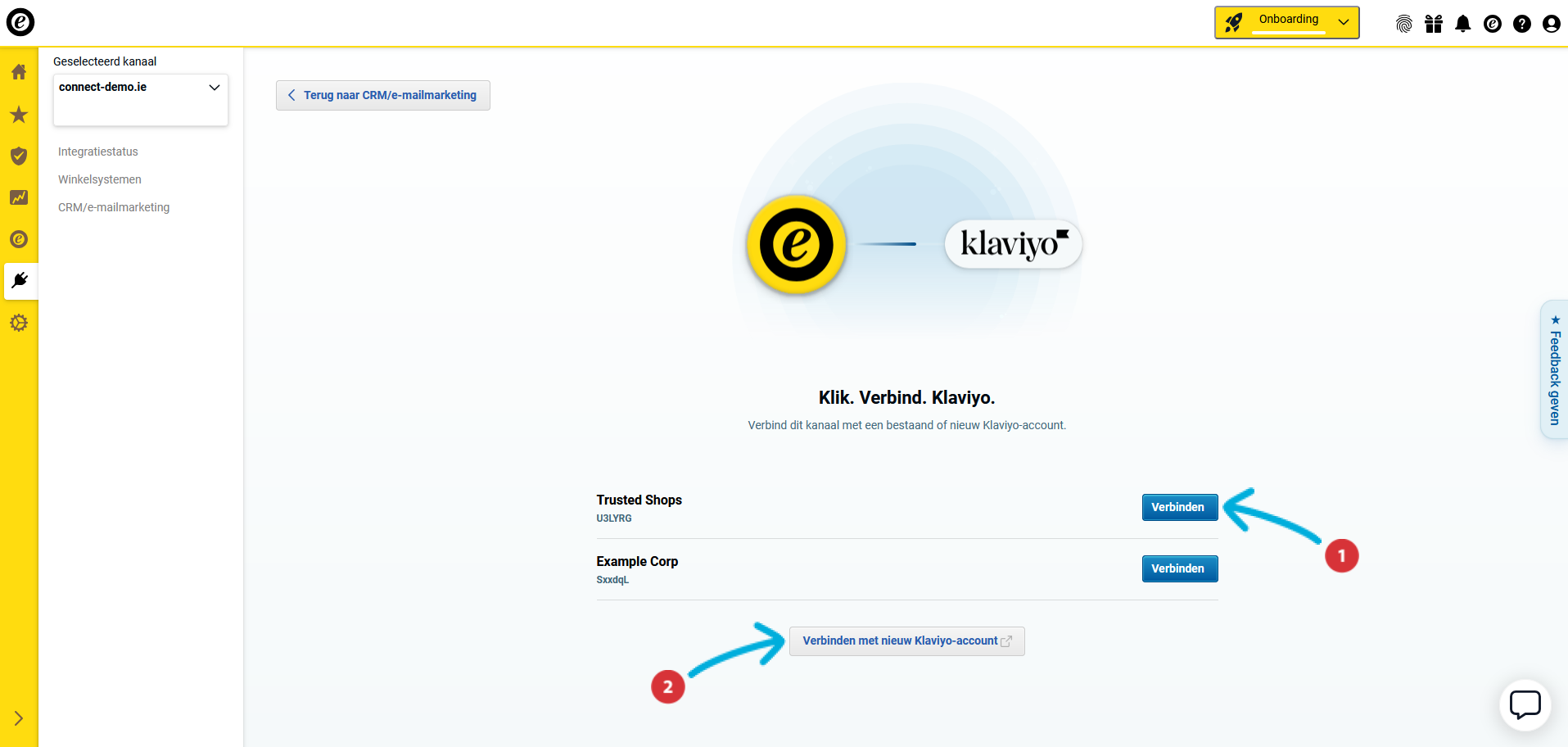Image resolution: width=1568 pixels, height=747 pixels.
Task: Open the connect-demo.ie channel selector
Action: [140, 88]
